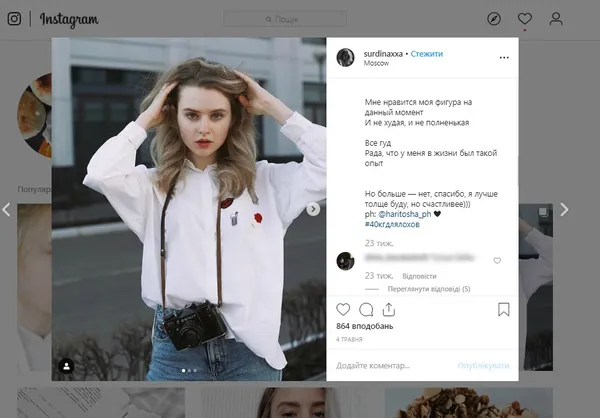
Task: Show tagged people icon on photo
Action: 66,366
